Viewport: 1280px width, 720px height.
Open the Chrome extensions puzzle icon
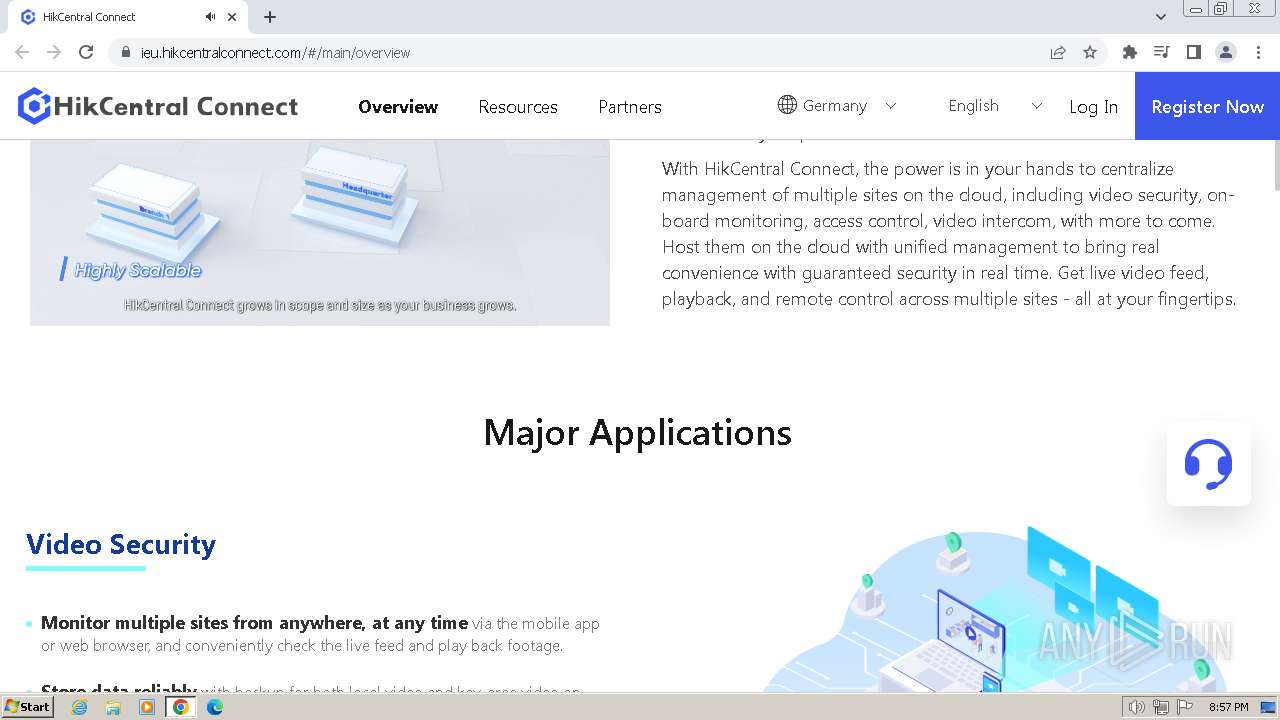(x=1130, y=52)
